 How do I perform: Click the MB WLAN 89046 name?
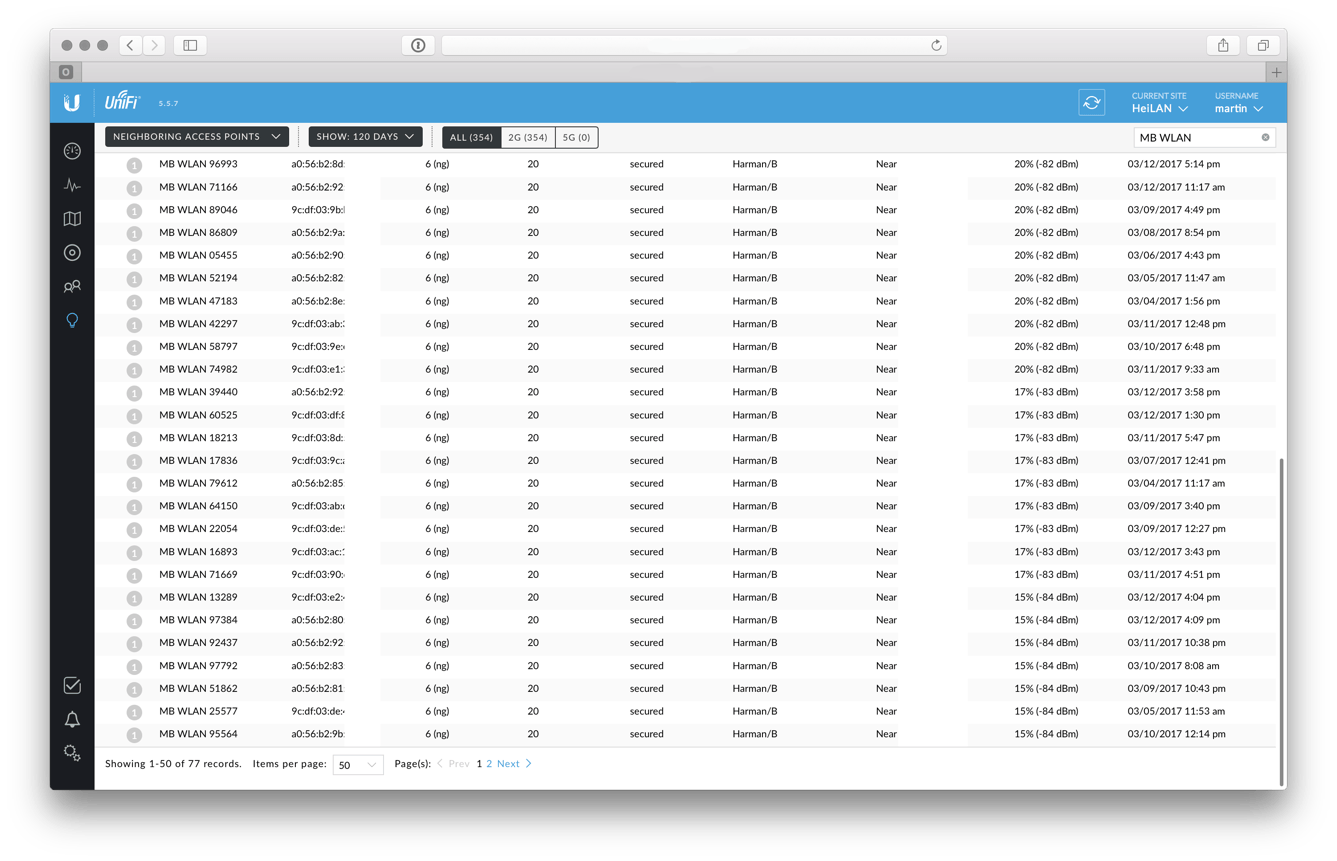tap(198, 210)
